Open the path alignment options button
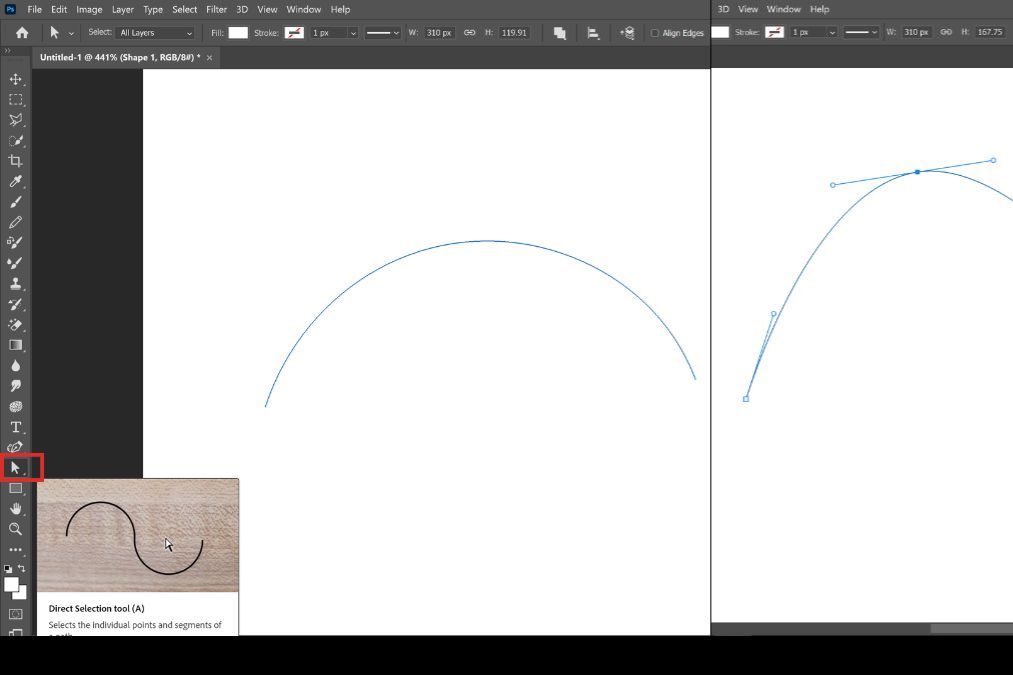1013x675 pixels. point(593,33)
